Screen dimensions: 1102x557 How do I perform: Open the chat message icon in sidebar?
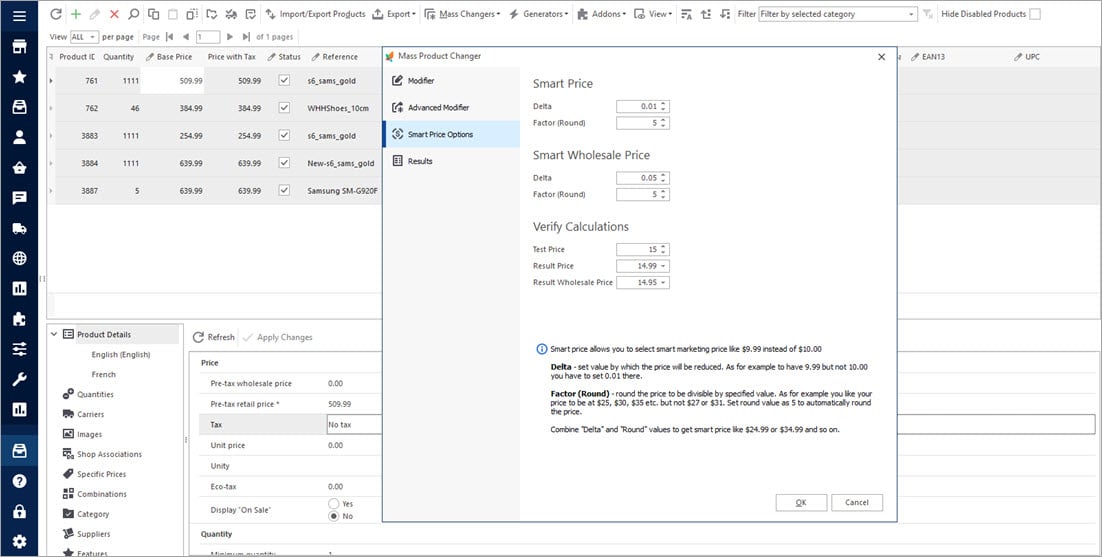pos(20,198)
